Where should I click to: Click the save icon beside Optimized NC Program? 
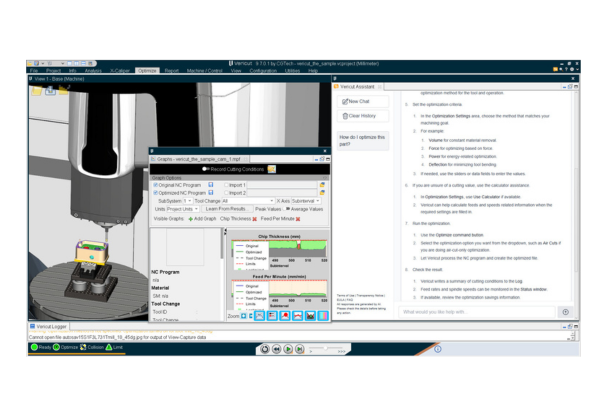tap(210, 193)
